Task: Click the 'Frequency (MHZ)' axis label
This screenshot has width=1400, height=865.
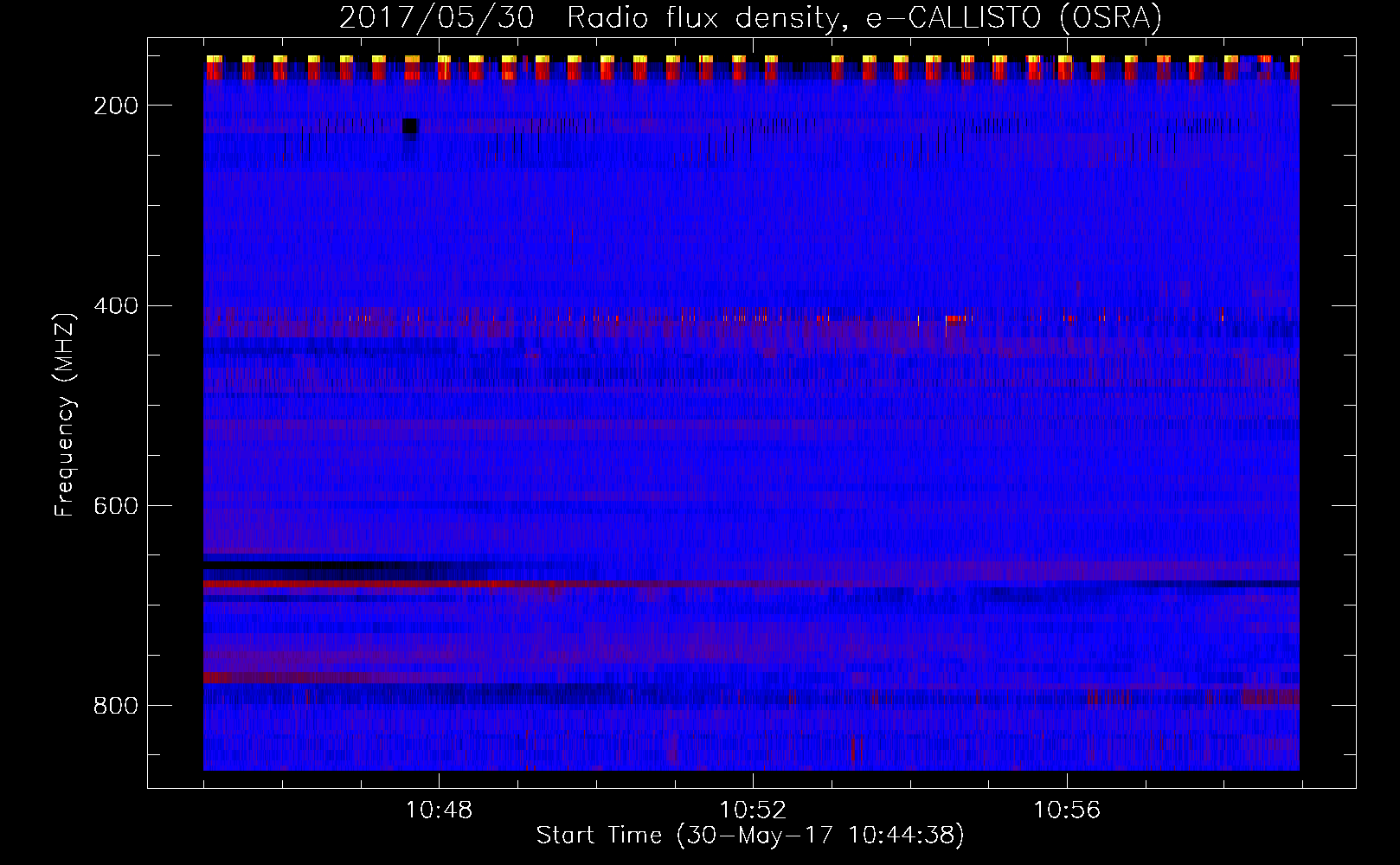Action: [x=65, y=413]
